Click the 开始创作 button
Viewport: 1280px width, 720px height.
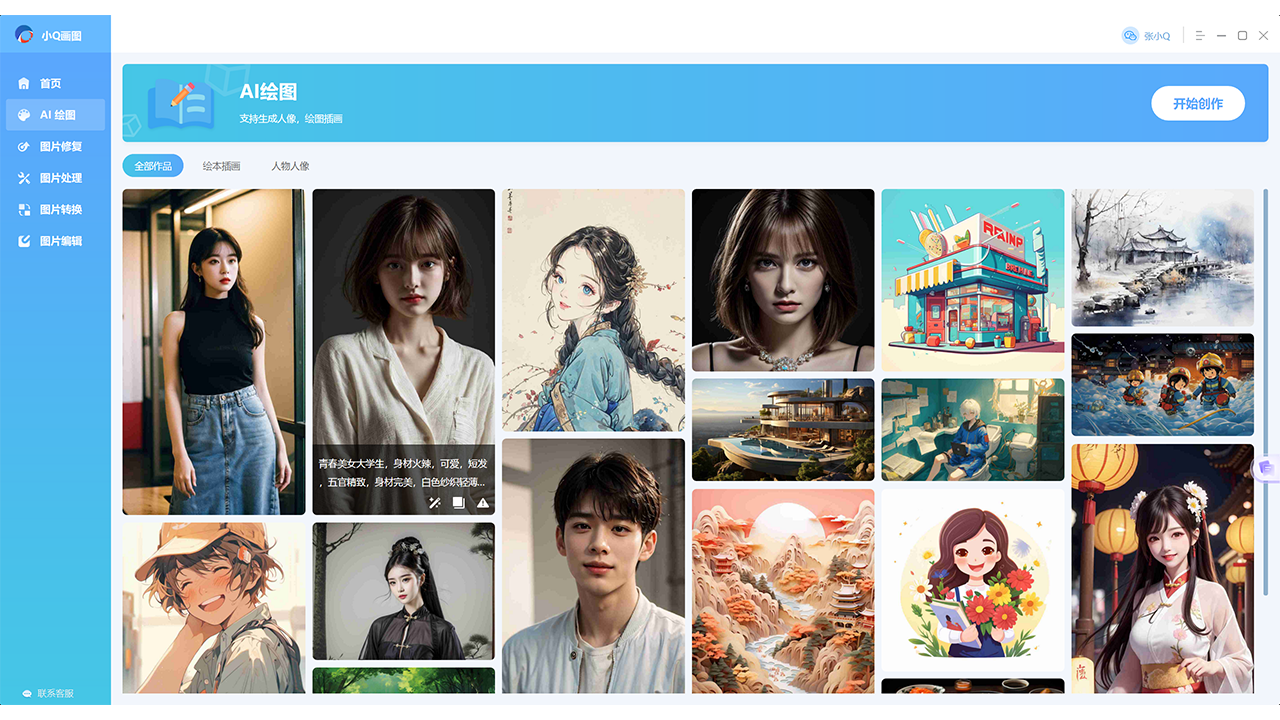[x=1197, y=103]
